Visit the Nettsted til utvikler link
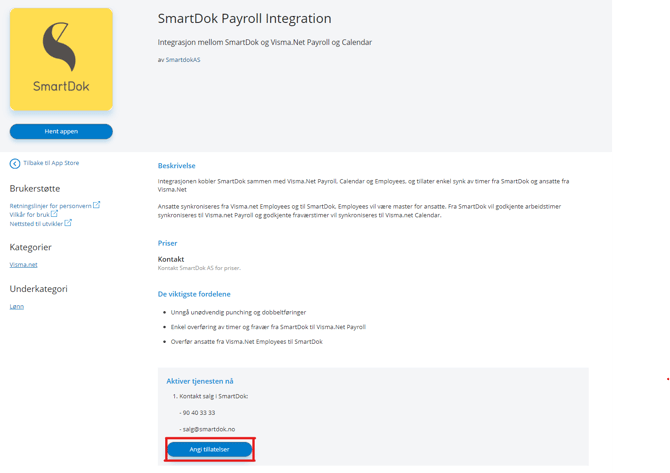Image resolution: width=670 pixels, height=473 pixels. click(x=36, y=224)
